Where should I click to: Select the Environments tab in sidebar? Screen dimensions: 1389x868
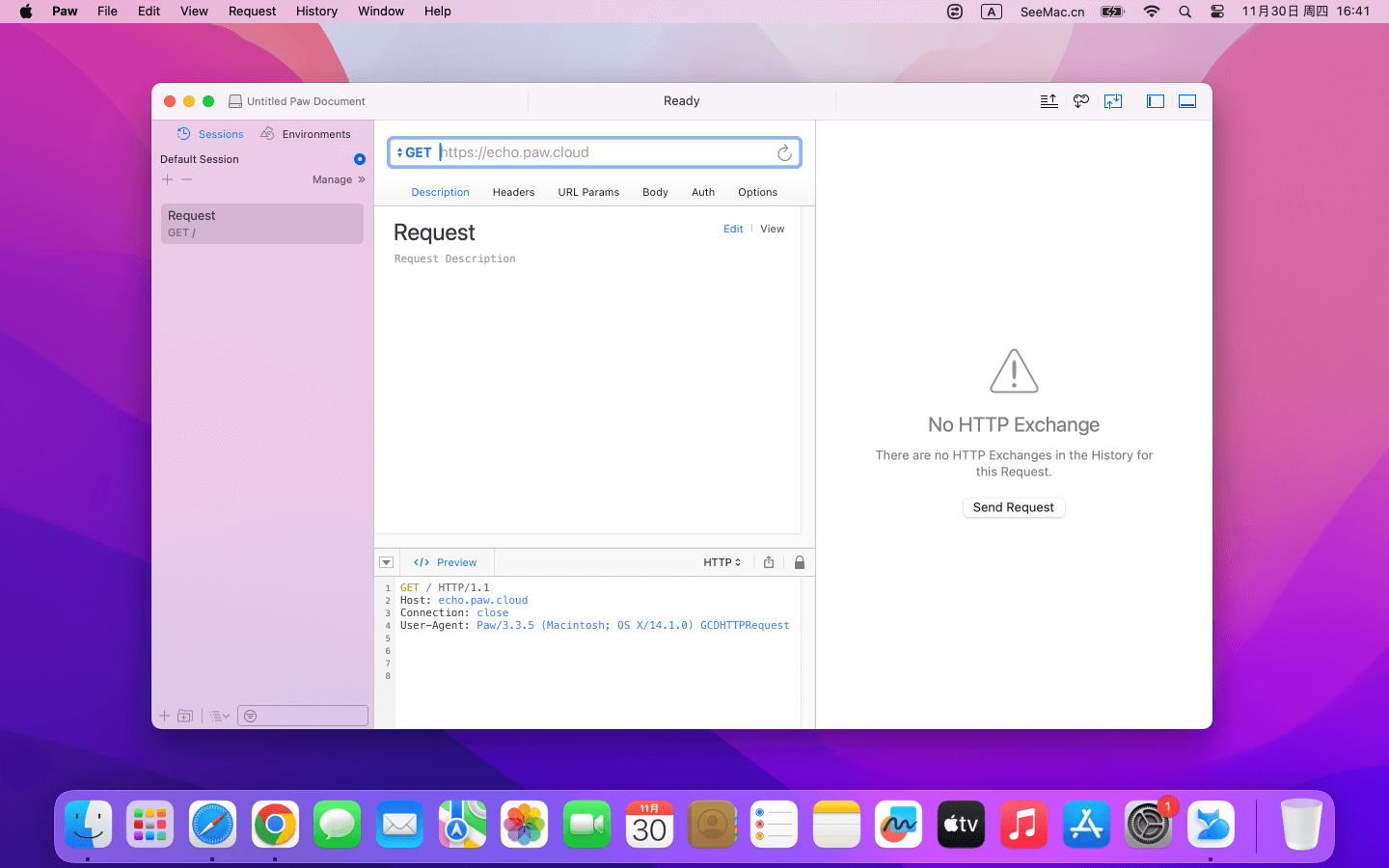(x=306, y=134)
